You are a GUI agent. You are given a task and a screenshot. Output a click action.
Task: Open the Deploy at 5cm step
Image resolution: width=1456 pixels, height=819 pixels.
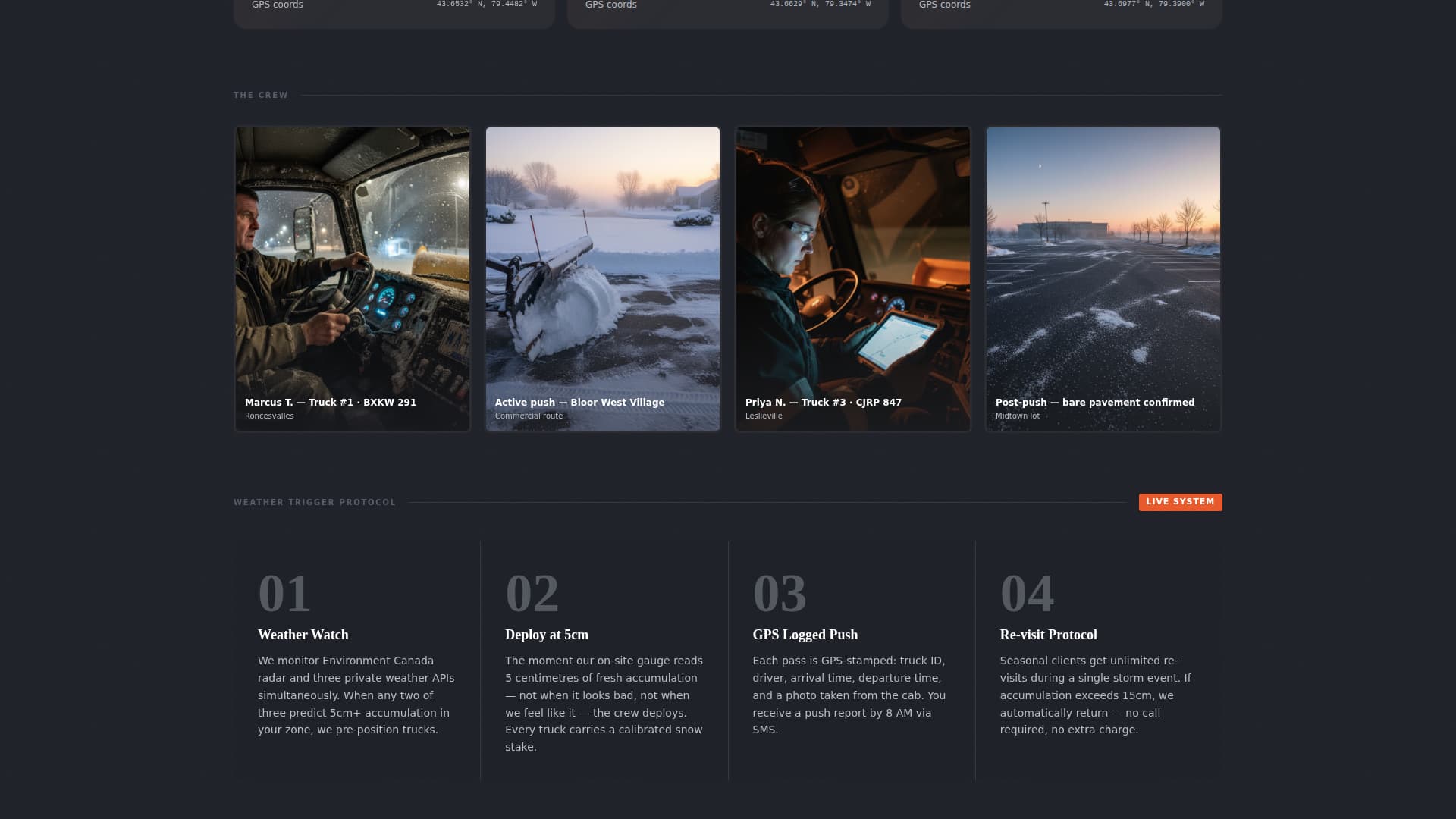point(548,635)
